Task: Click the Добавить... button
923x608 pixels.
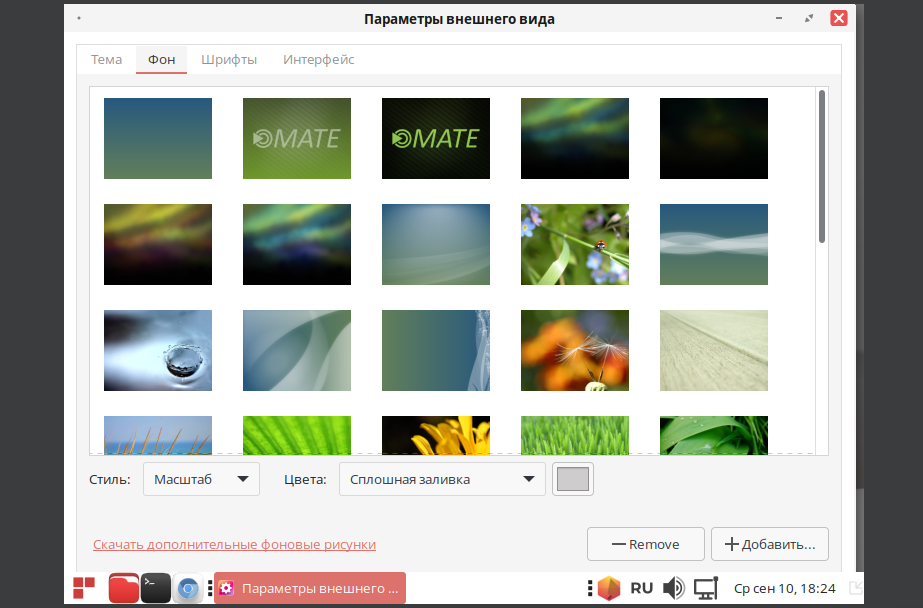Action: [770, 544]
